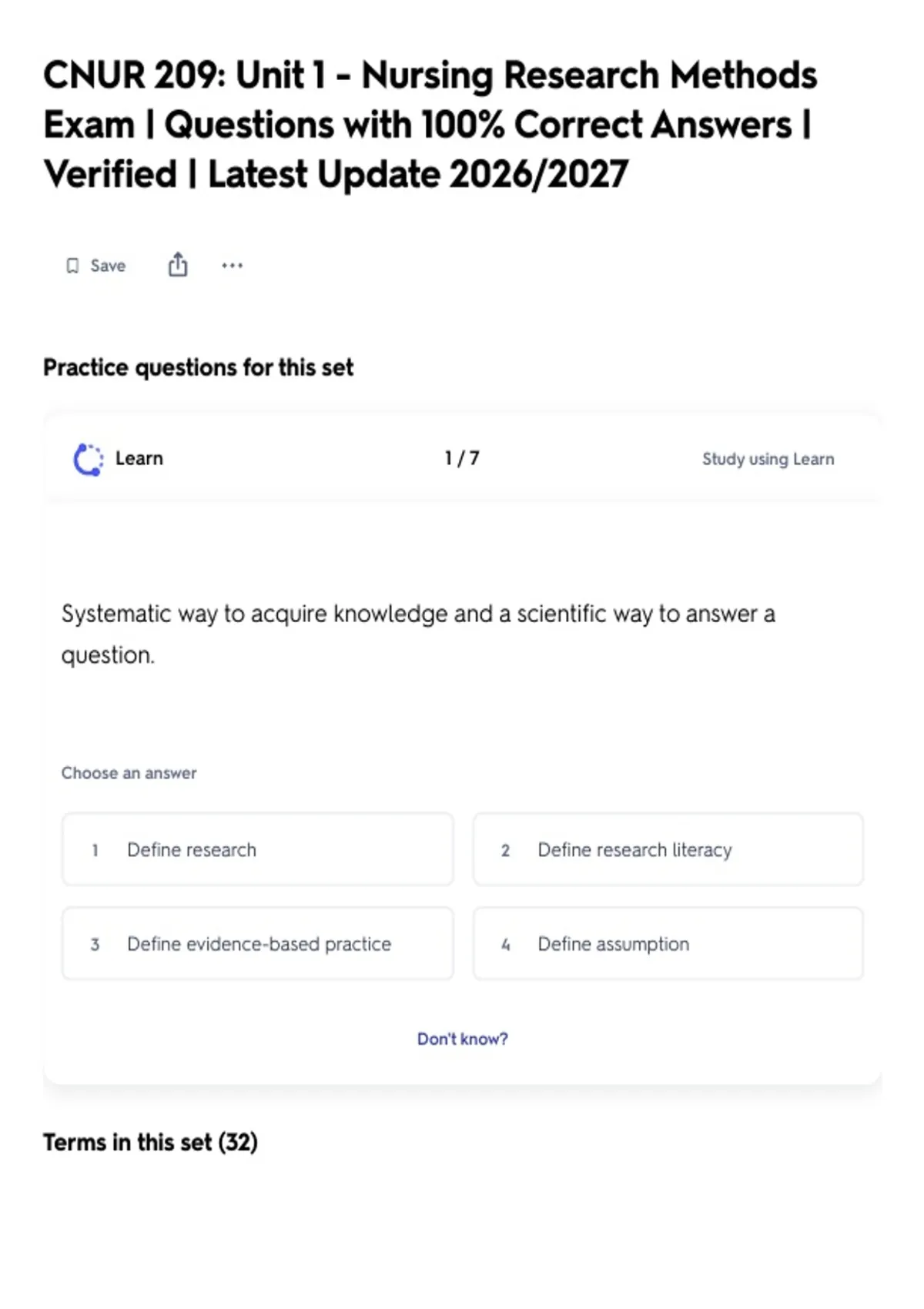Click the number 2 badge on research literacy
Viewport: 924px width, 1309px height.
pos(505,850)
